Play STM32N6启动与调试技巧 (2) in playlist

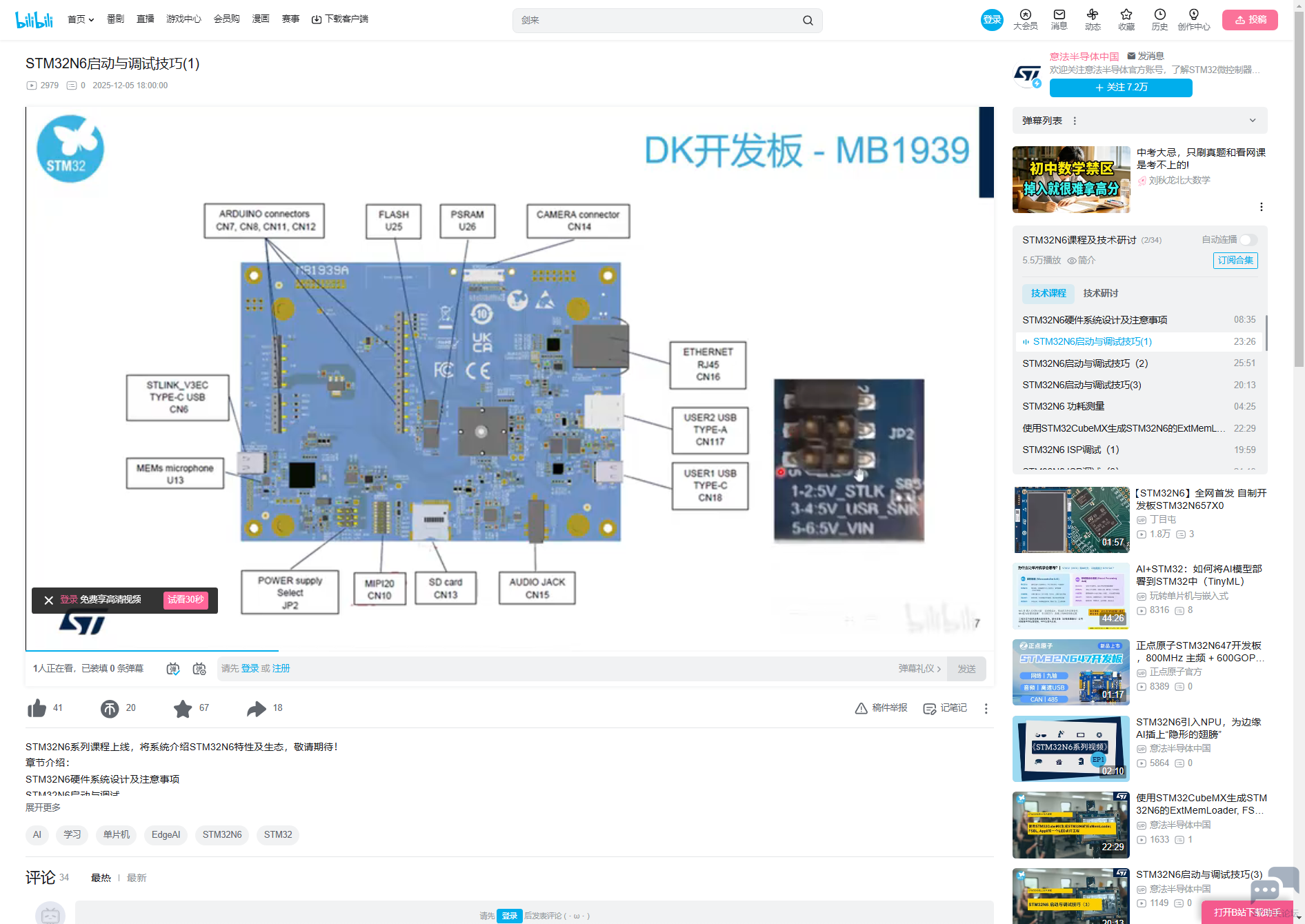coord(1139,363)
